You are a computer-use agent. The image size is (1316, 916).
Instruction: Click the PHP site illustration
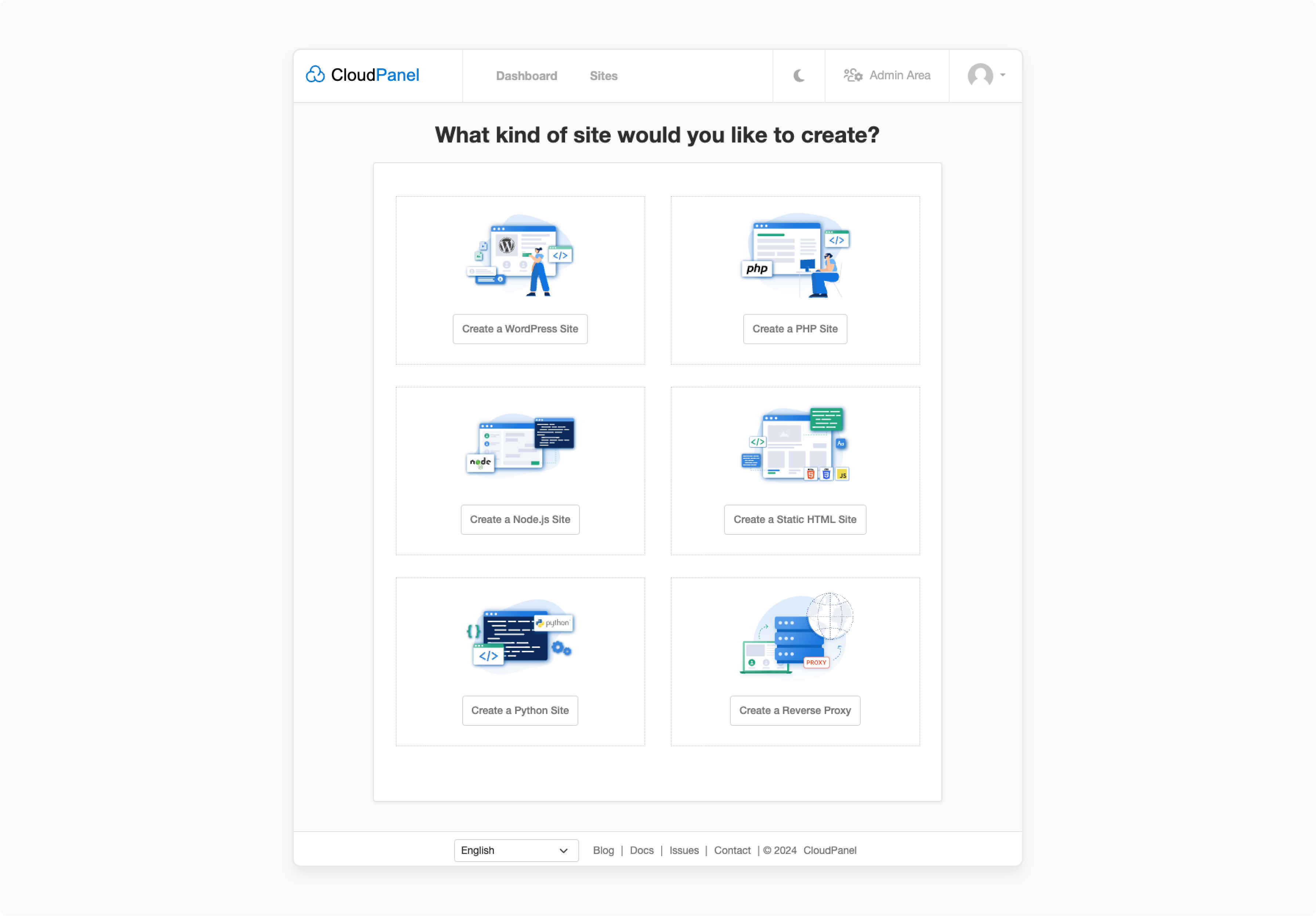795,256
